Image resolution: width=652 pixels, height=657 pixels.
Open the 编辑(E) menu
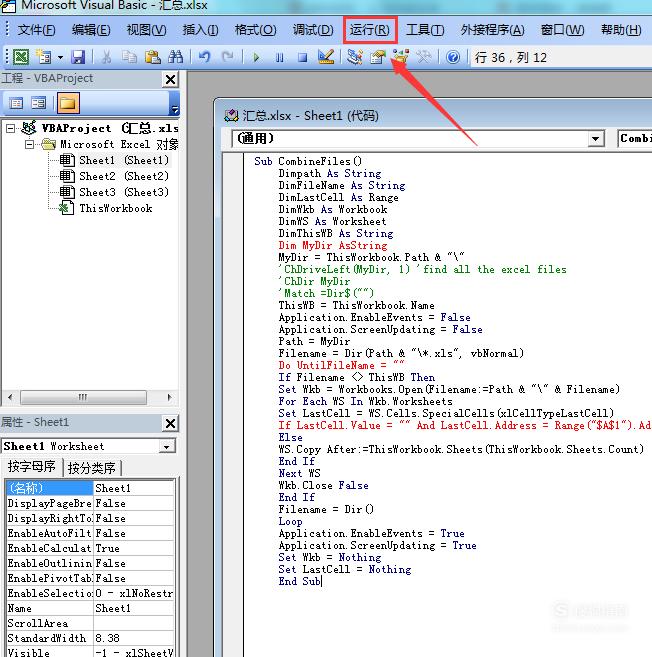click(91, 30)
